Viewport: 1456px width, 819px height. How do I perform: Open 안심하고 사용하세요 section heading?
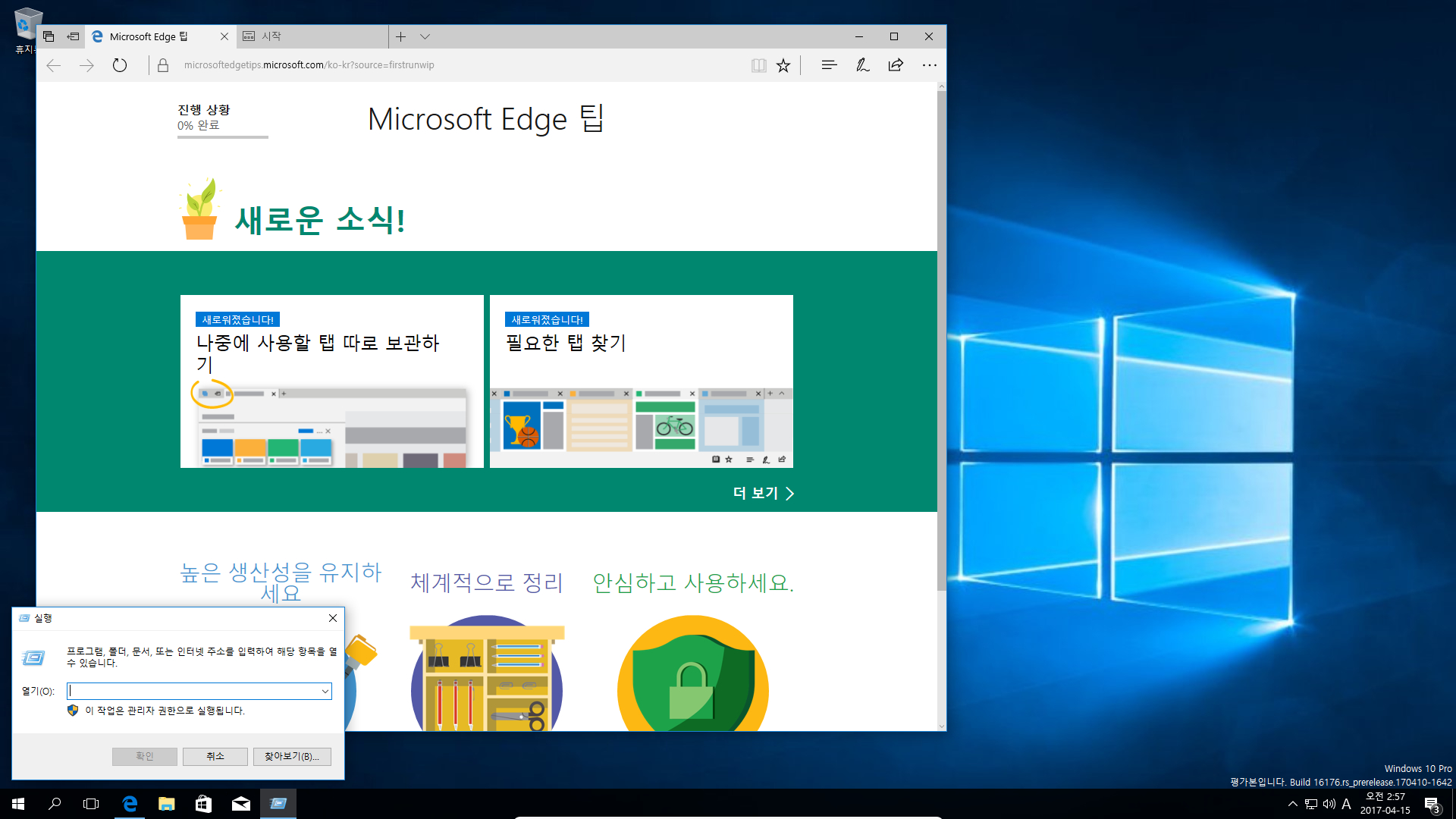click(x=692, y=582)
